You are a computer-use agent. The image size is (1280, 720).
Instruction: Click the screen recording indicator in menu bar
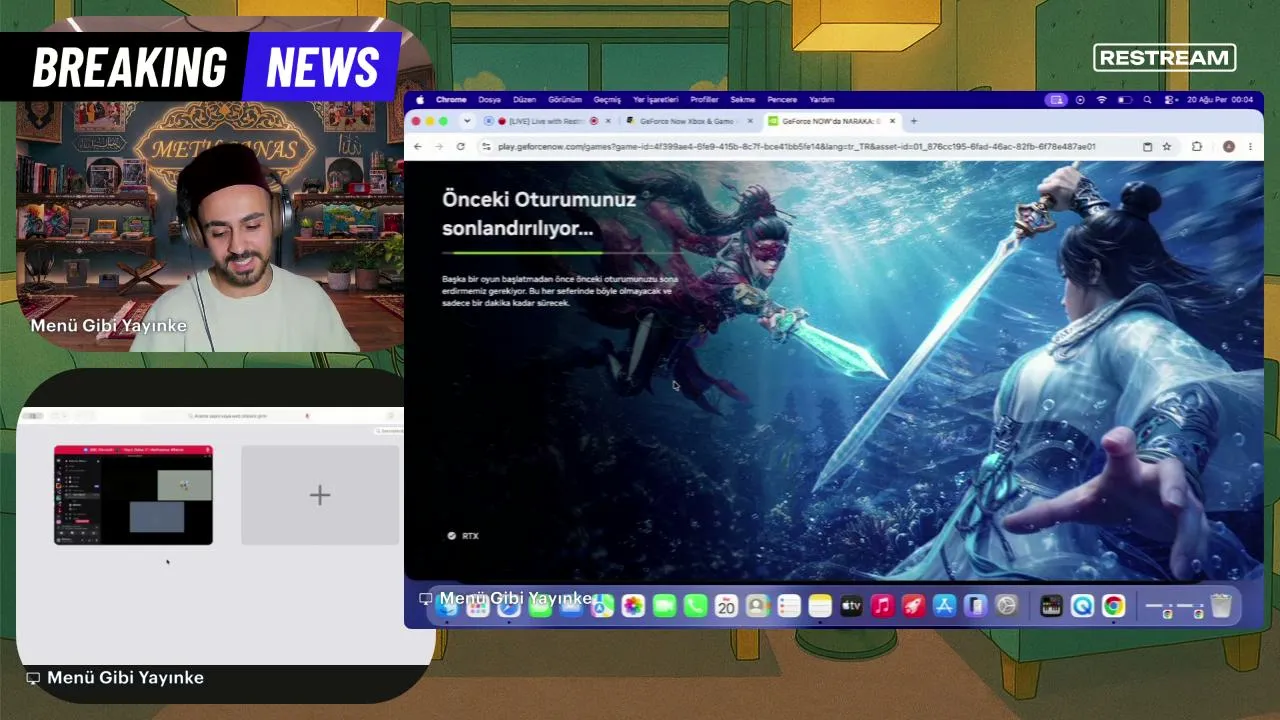1080,100
